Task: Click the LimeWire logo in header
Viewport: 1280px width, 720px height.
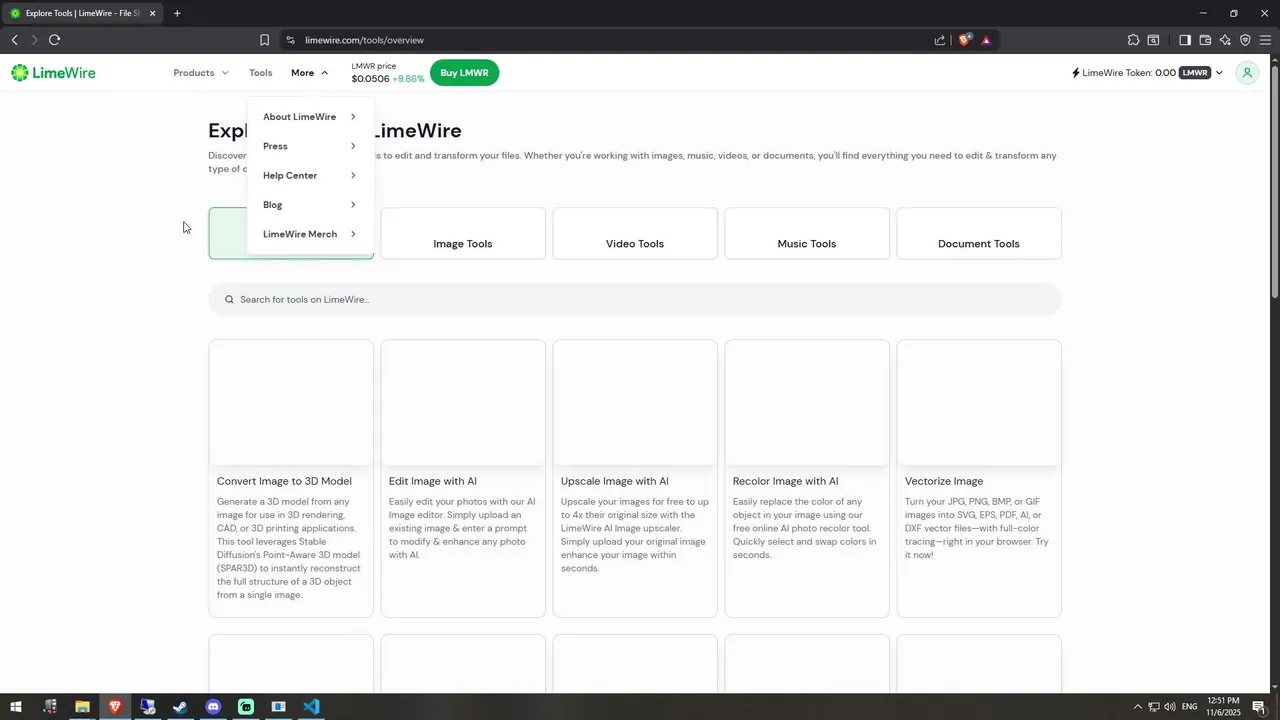Action: 53,73
